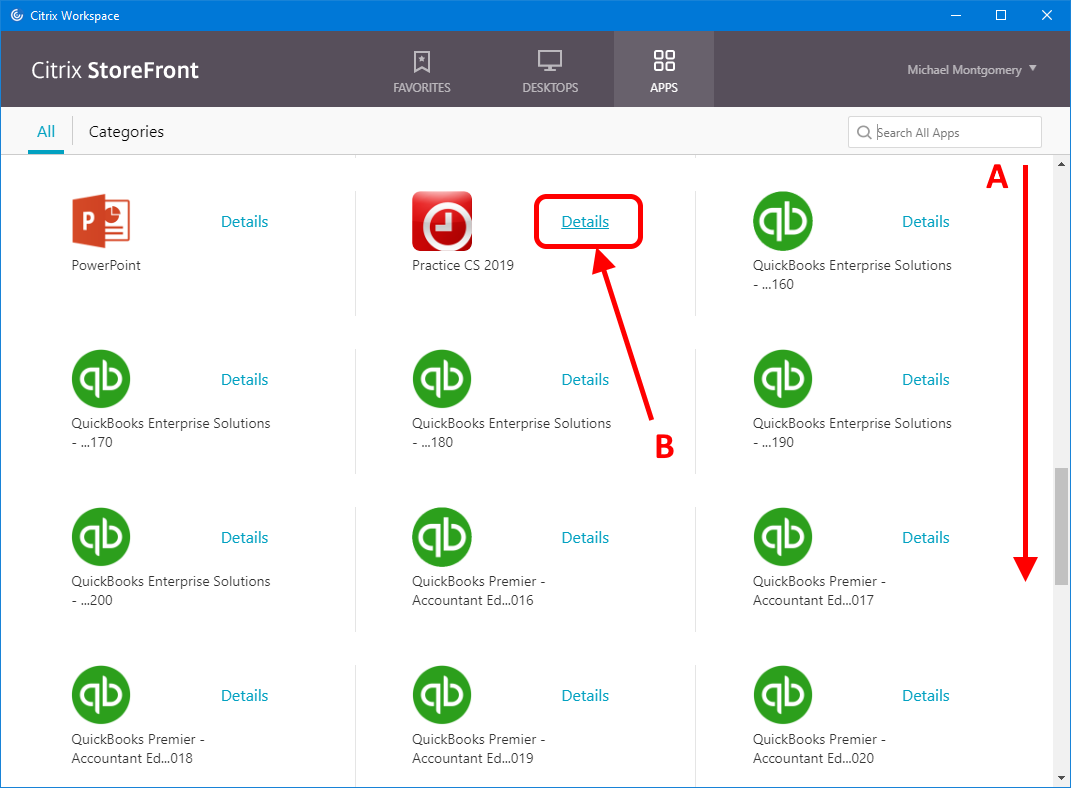Open QuickBooks Premier Accountant Ed...017 icon
The width and height of the screenshot is (1071, 788).
coord(783,537)
